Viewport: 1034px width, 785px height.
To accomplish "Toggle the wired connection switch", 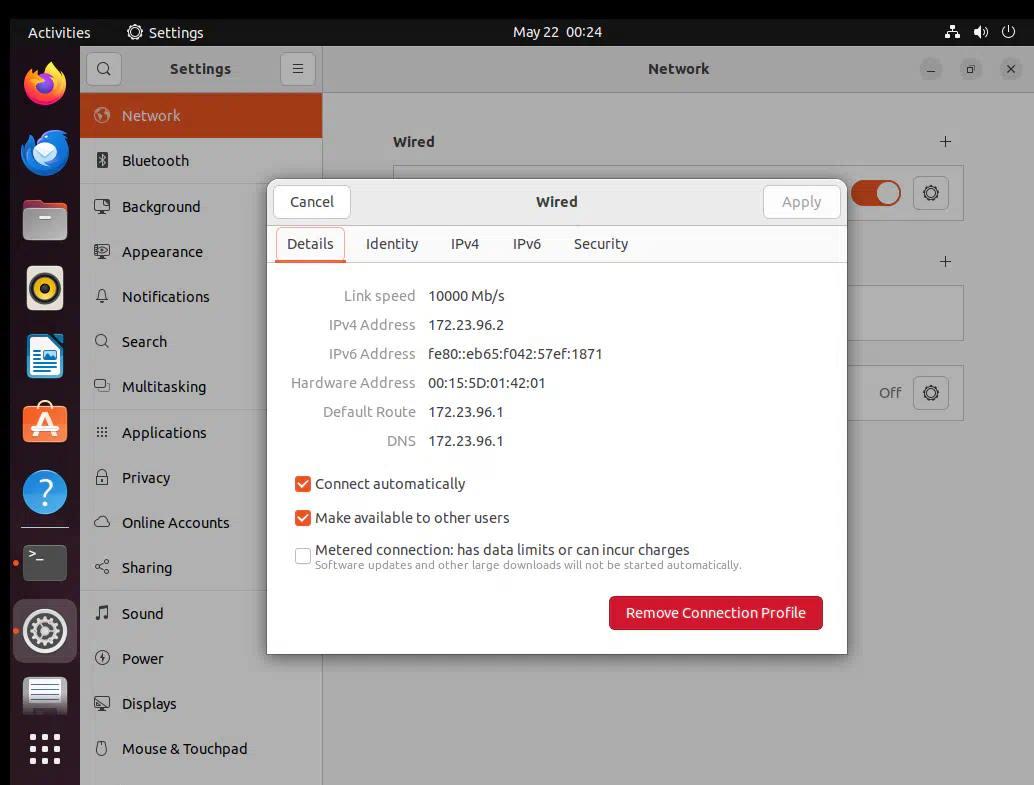I will pos(876,193).
